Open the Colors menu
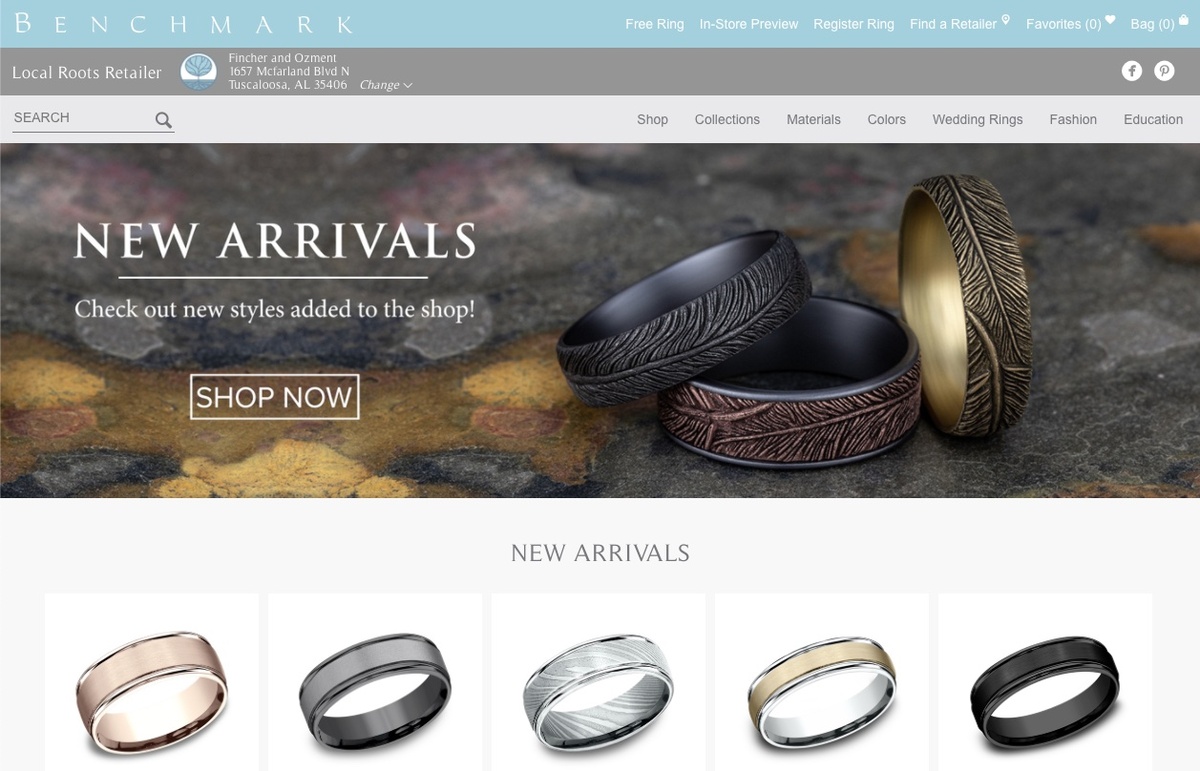 click(x=886, y=119)
